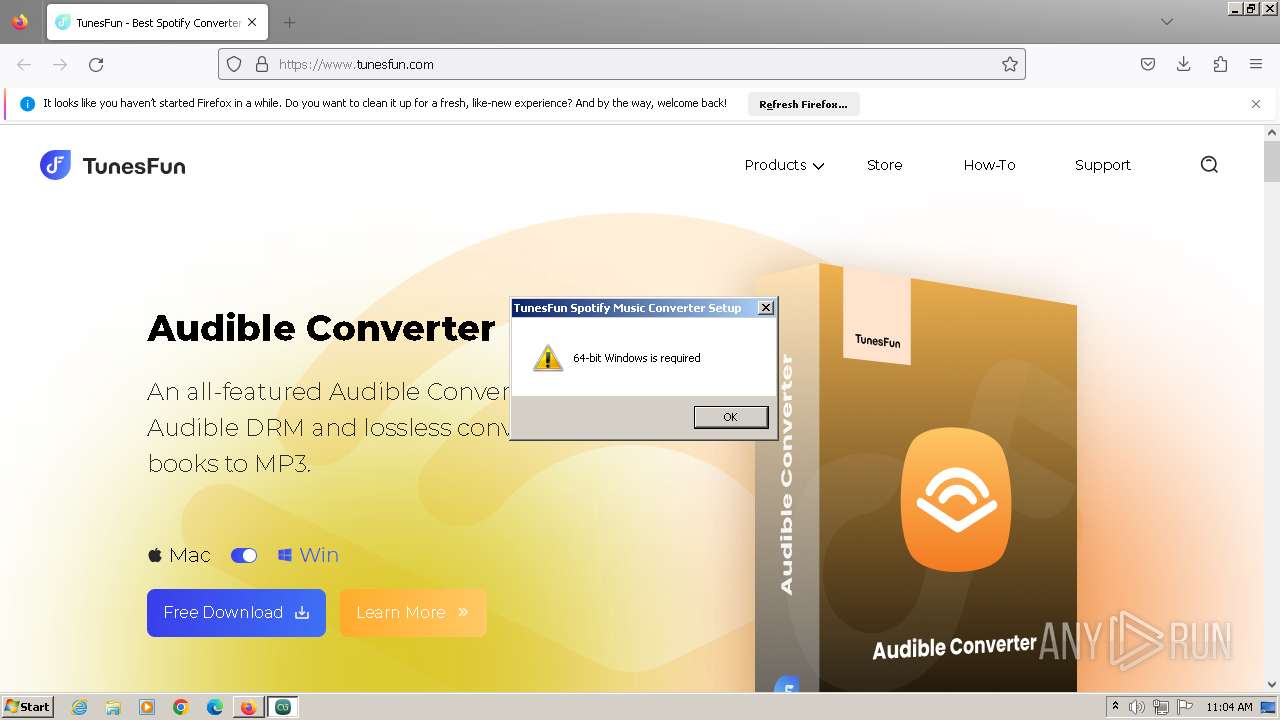Open the How-To page

pos(989,165)
